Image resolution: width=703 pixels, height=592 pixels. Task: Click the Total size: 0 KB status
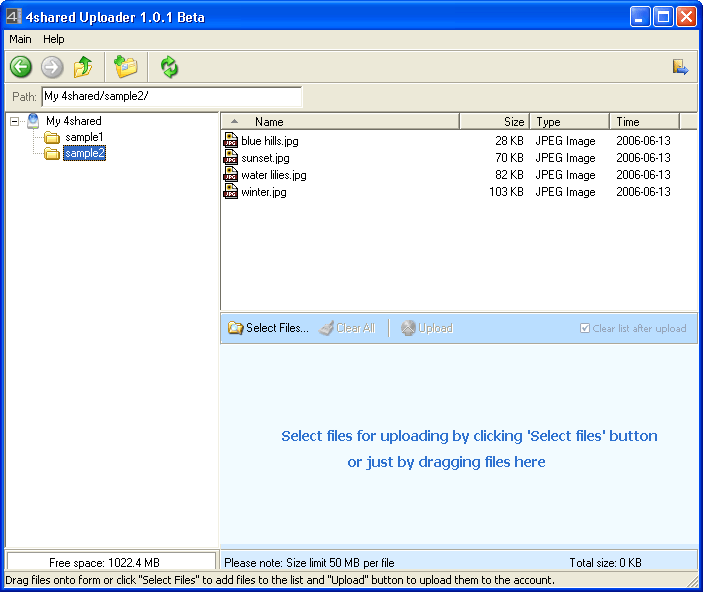point(605,562)
